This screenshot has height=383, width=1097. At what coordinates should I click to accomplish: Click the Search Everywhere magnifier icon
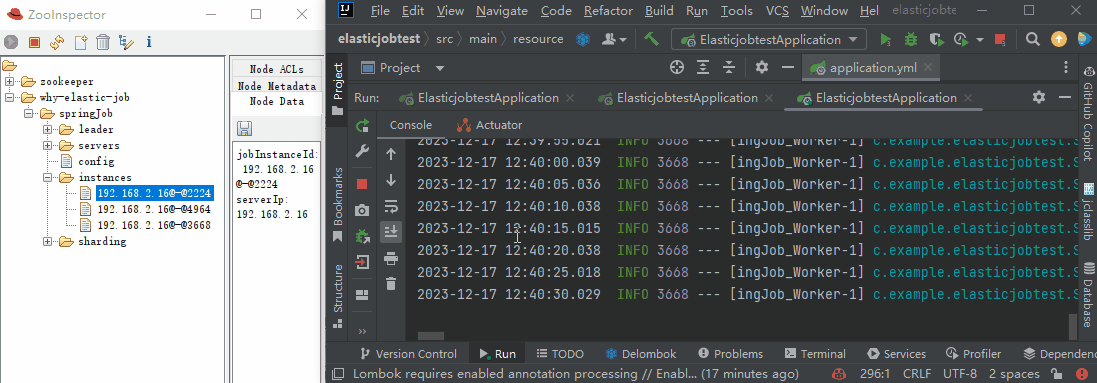1032,39
